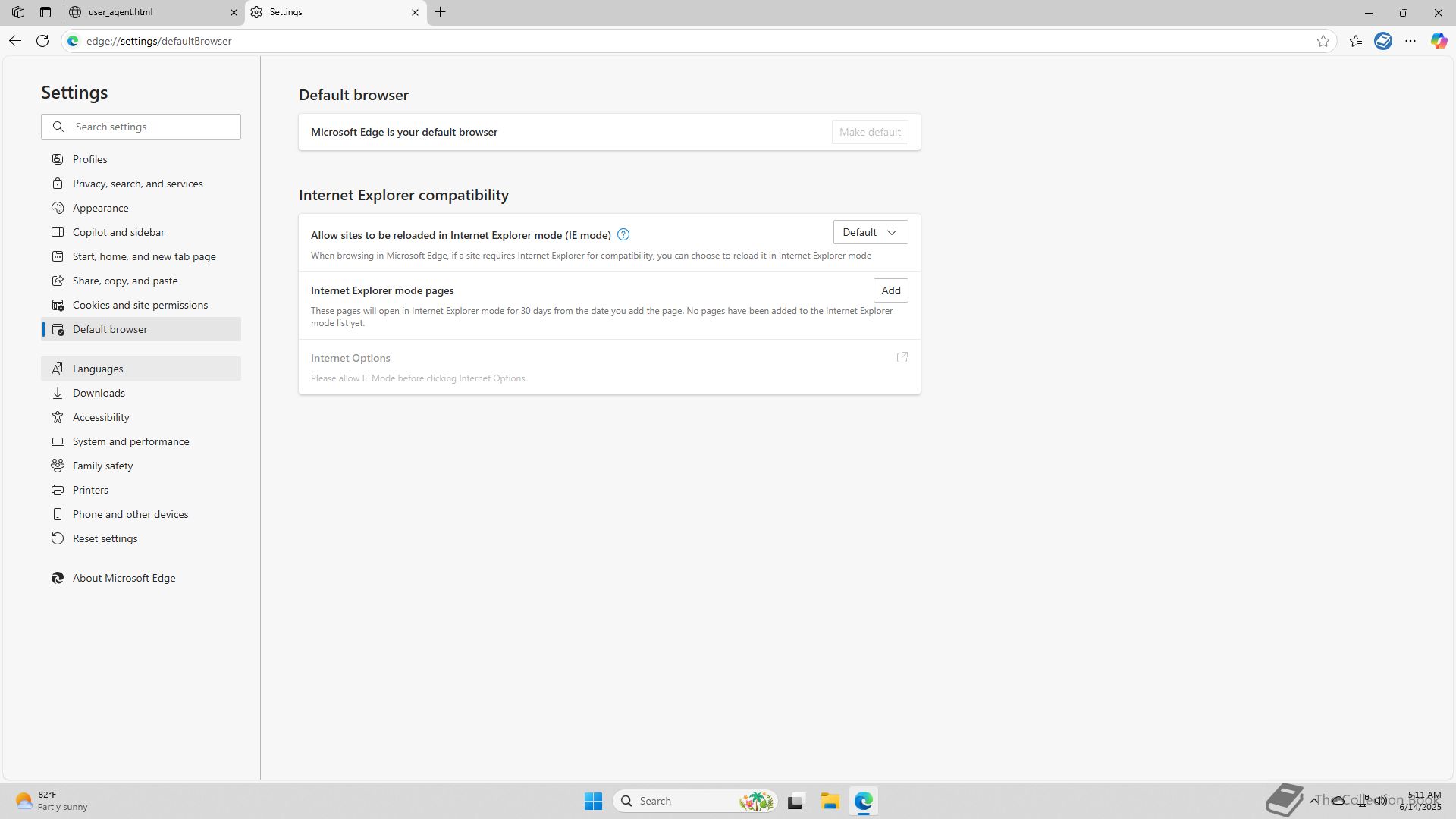This screenshot has height=819, width=1456.
Task: Open the tab actions menu icon
Action: [x=45, y=12]
